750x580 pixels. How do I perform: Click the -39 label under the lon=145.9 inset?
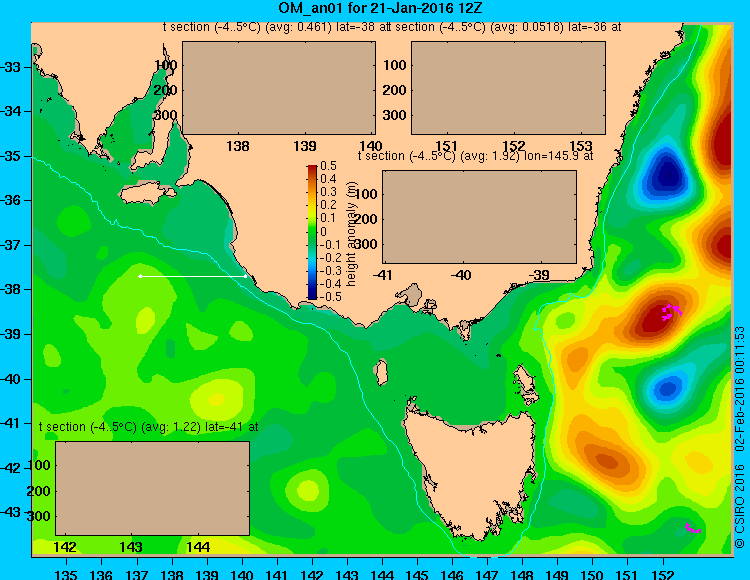[x=540, y=275]
